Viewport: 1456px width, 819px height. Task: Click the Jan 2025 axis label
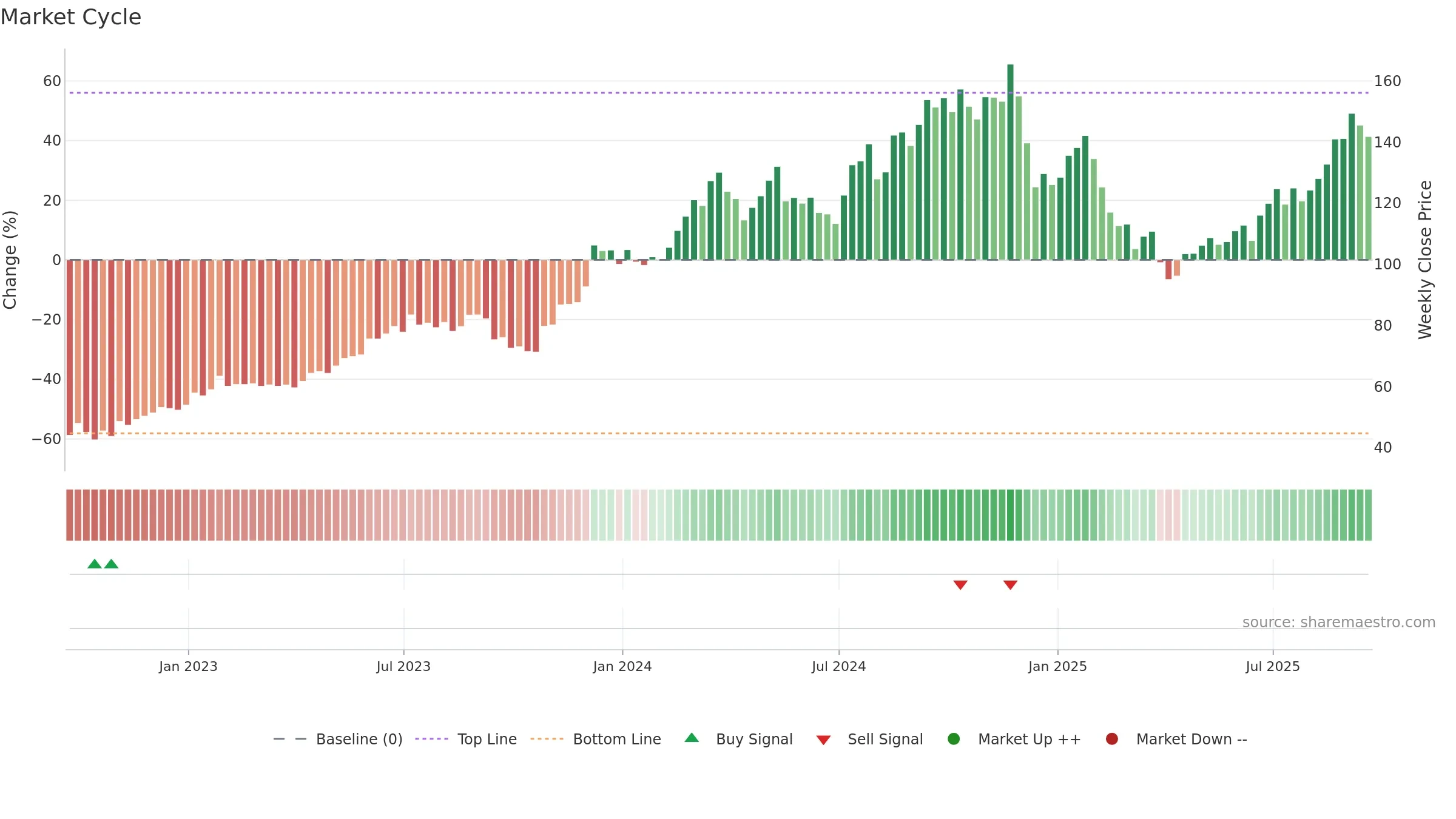click(x=1057, y=667)
